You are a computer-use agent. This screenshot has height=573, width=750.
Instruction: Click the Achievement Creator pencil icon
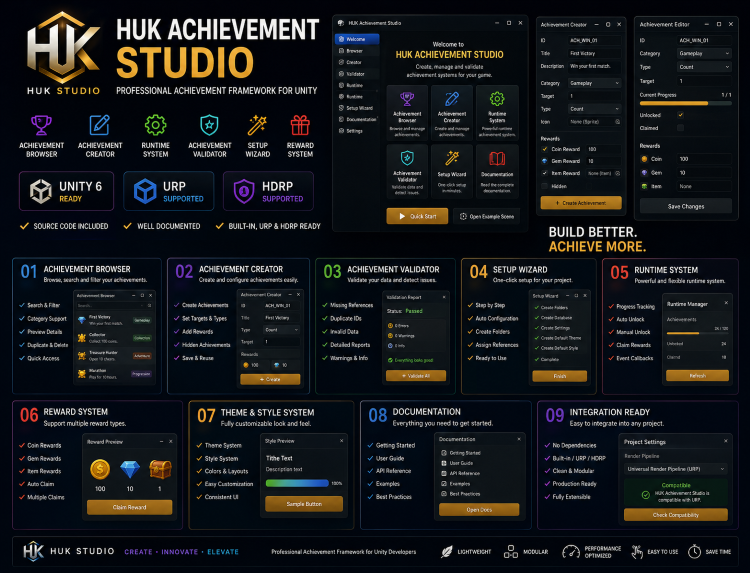(99, 125)
